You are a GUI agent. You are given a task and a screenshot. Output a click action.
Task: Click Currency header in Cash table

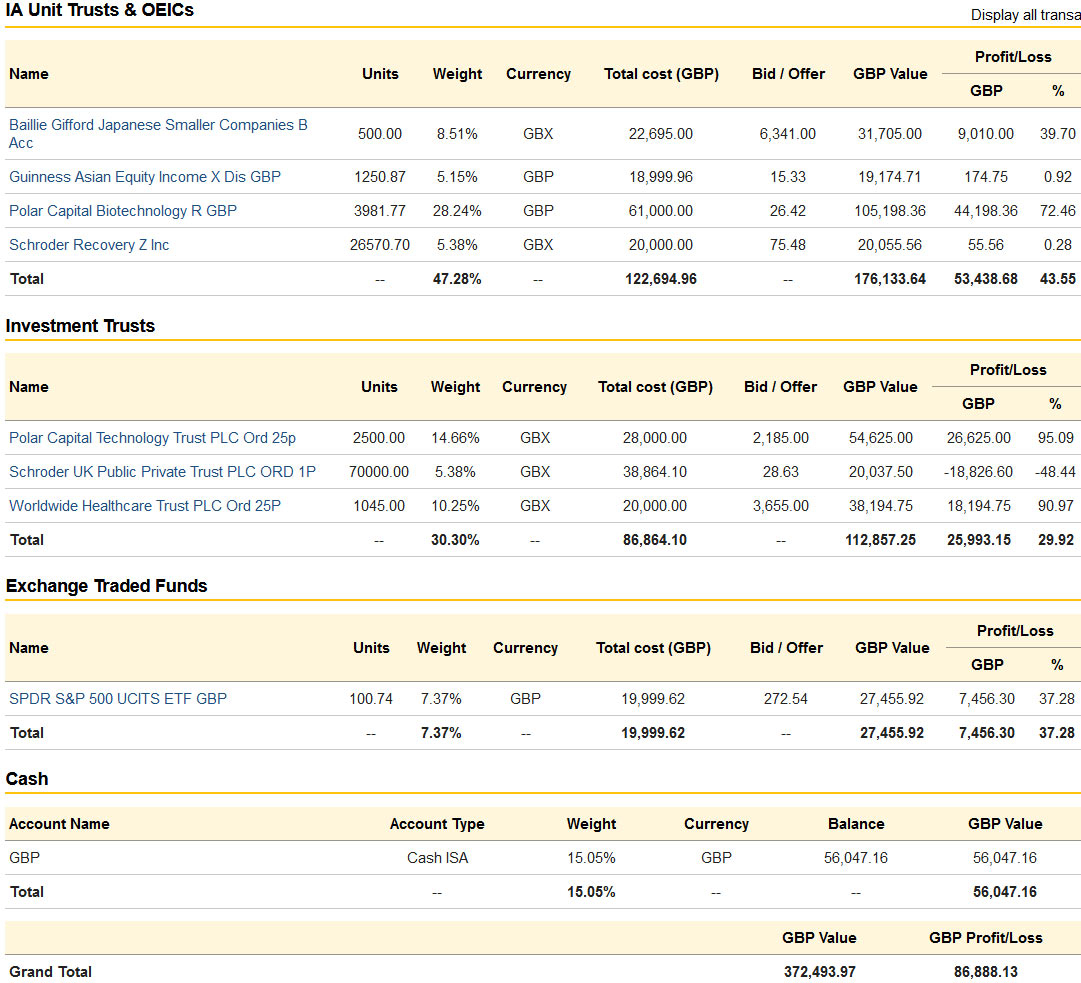(x=716, y=824)
